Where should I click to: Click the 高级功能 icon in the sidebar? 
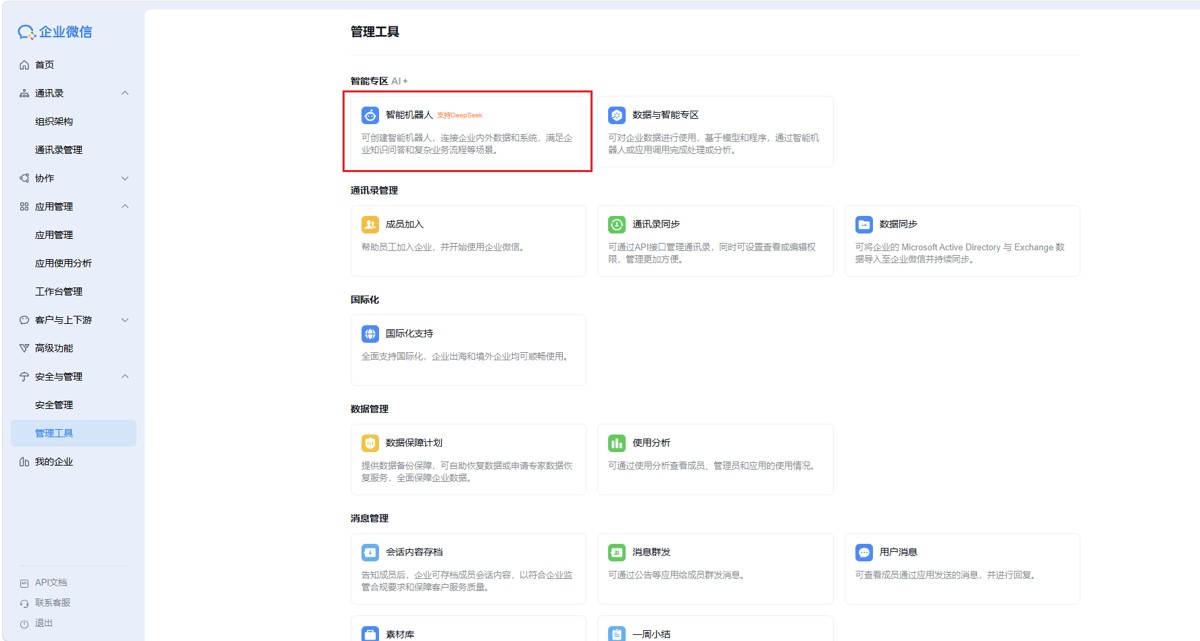(24, 349)
